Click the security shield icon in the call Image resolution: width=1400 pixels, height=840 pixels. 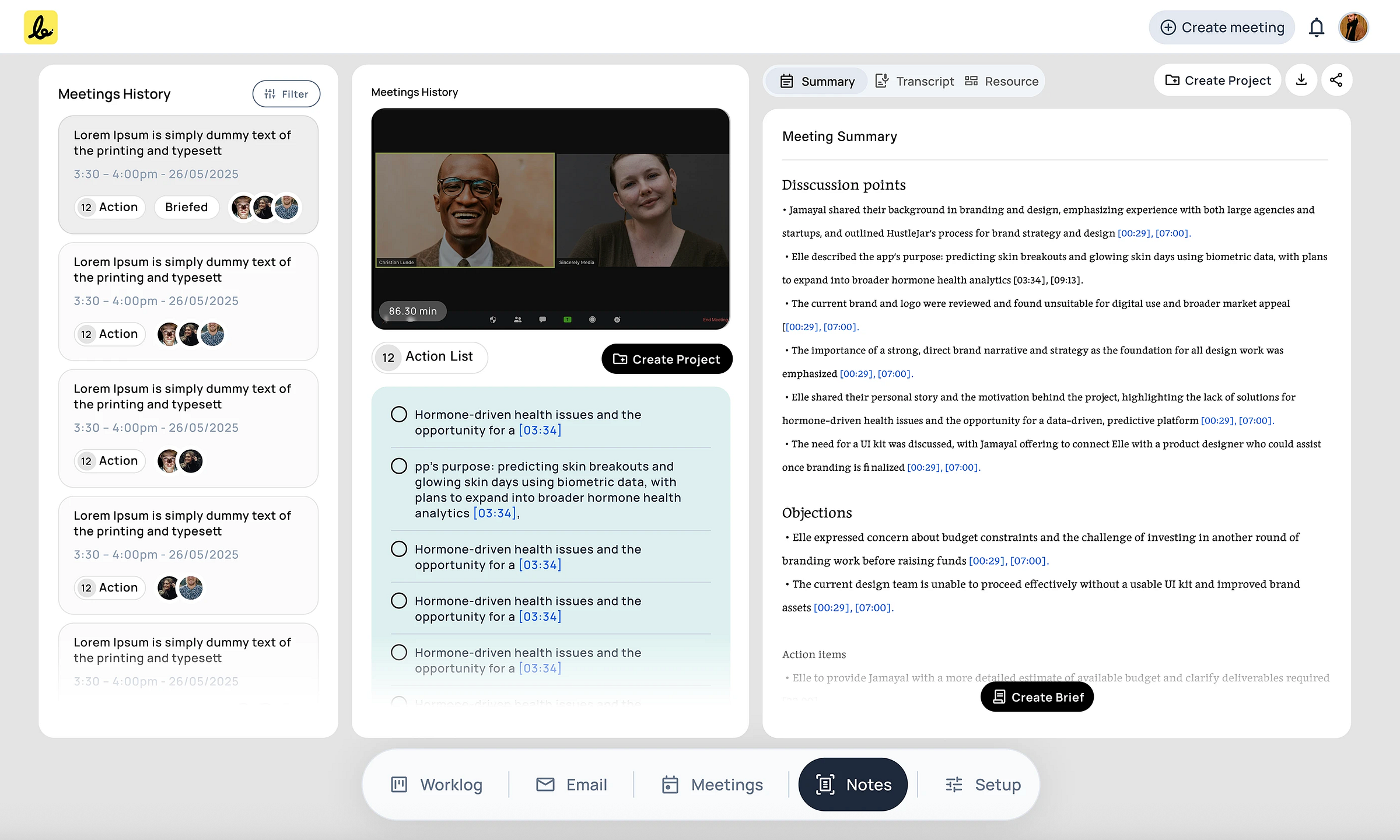[x=493, y=320]
